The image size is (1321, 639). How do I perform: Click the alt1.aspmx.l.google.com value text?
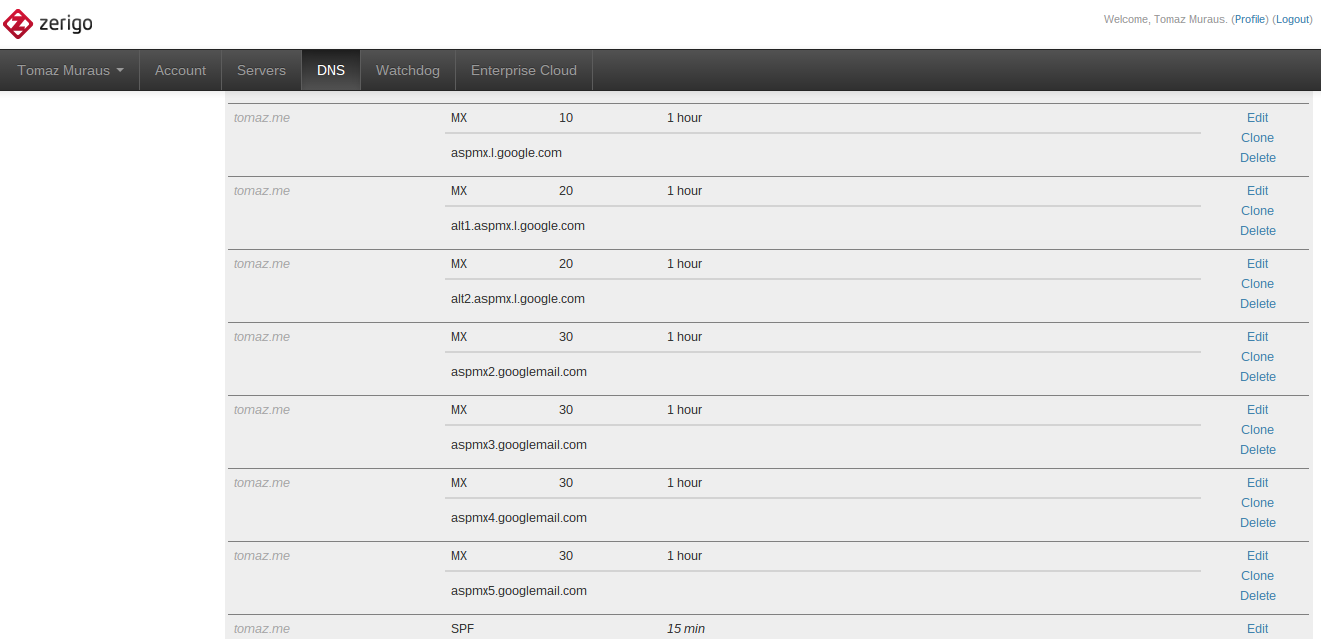tap(518, 226)
